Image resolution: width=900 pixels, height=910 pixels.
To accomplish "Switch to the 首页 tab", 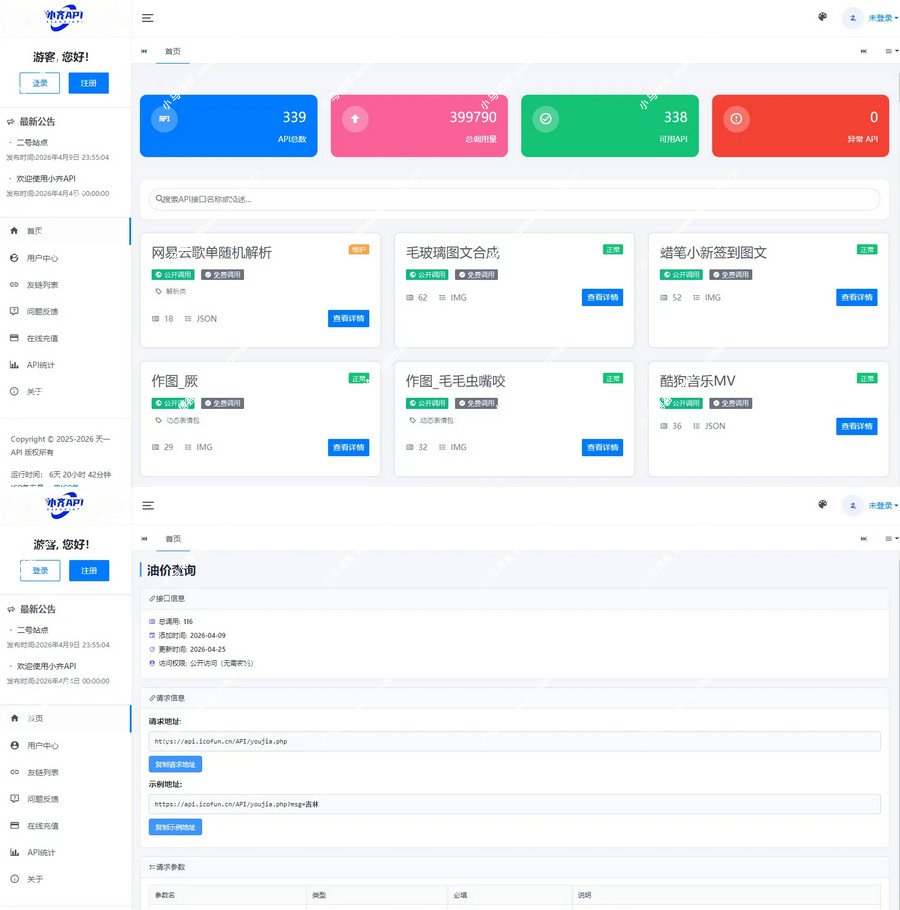I will click(173, 51).
